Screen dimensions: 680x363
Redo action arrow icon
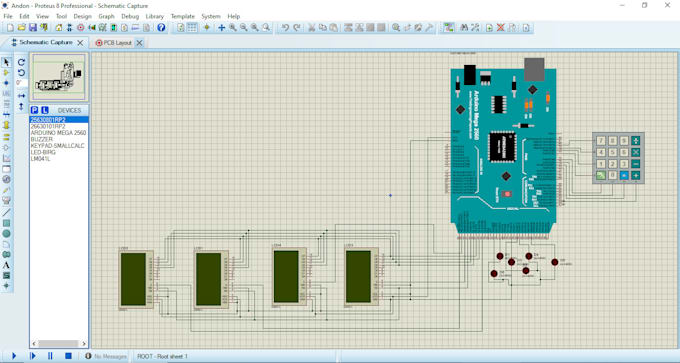297,28
